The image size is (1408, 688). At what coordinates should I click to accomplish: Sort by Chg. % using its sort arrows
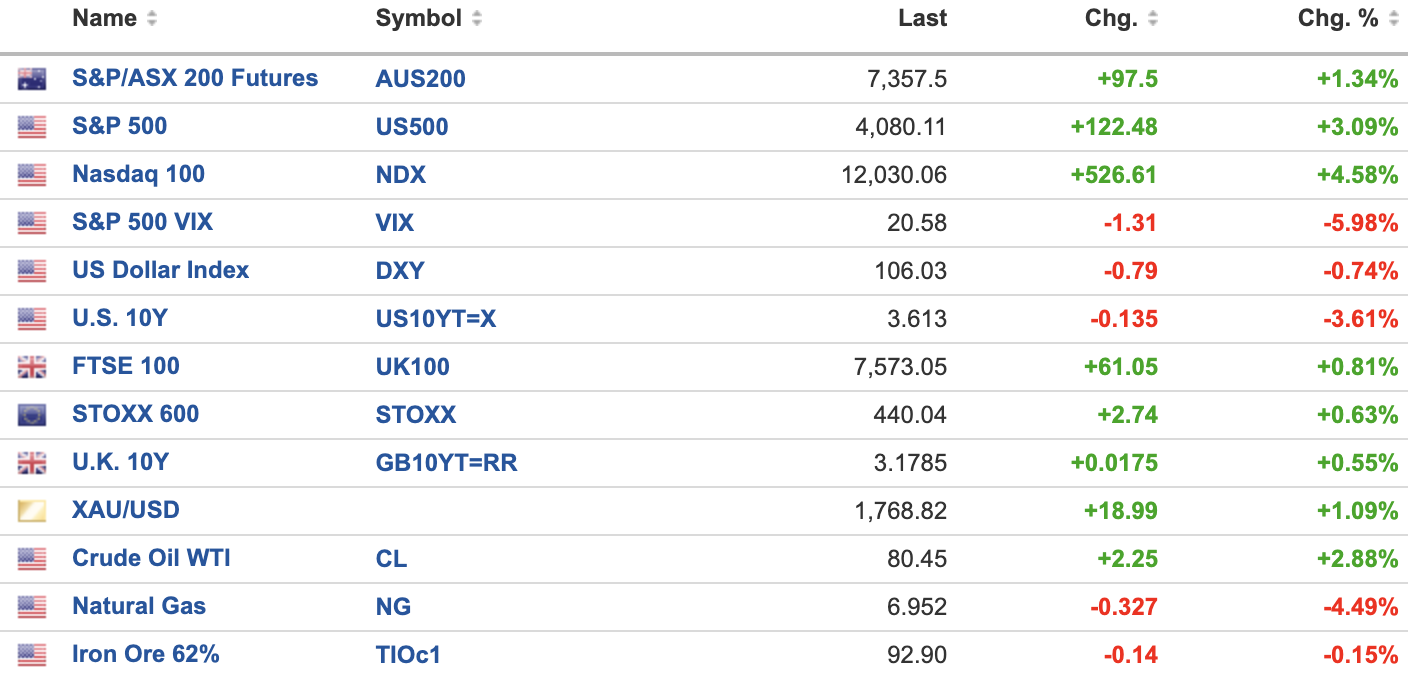1392,19
